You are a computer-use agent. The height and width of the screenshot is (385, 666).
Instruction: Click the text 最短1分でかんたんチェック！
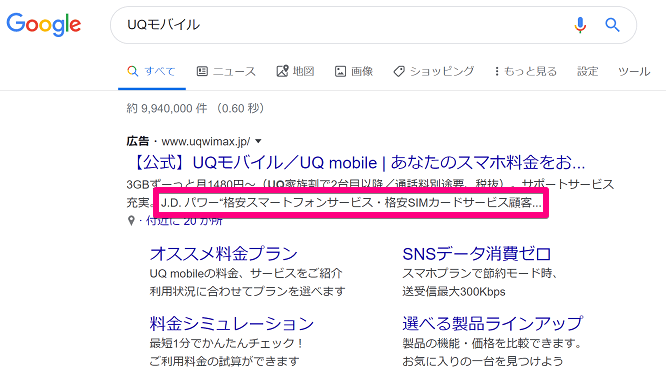pyautogui.click(x=227, y=343)
